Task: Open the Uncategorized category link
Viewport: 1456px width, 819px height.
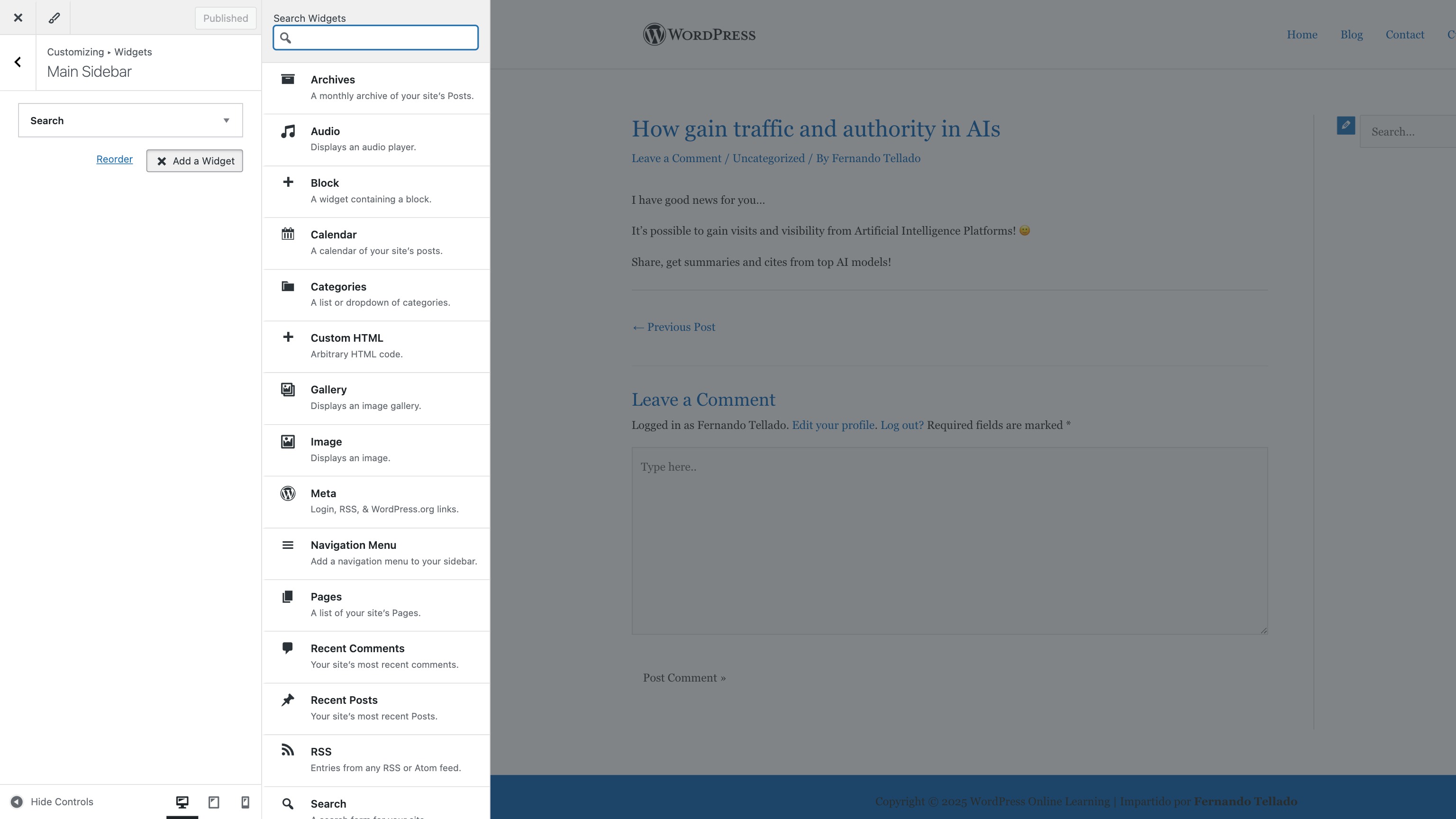Action: [768, 158]
